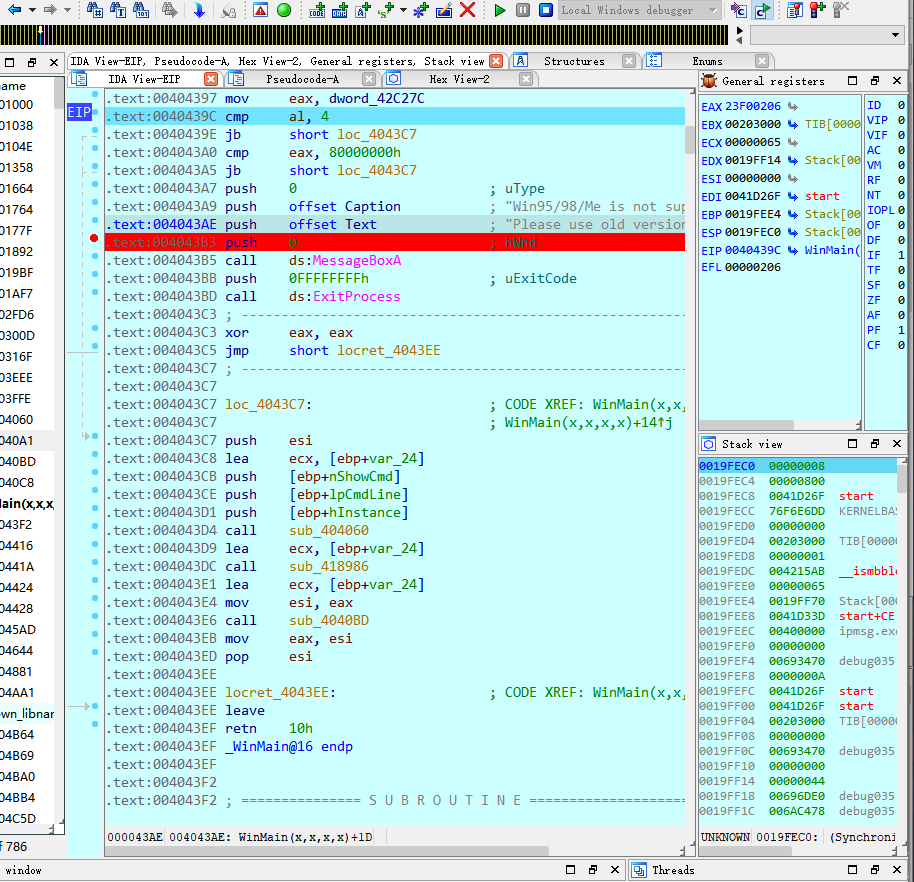Viewport: 914px width, 882px height.
Task: Start the debugger process (green play)
Action: [x=500, y=10]
